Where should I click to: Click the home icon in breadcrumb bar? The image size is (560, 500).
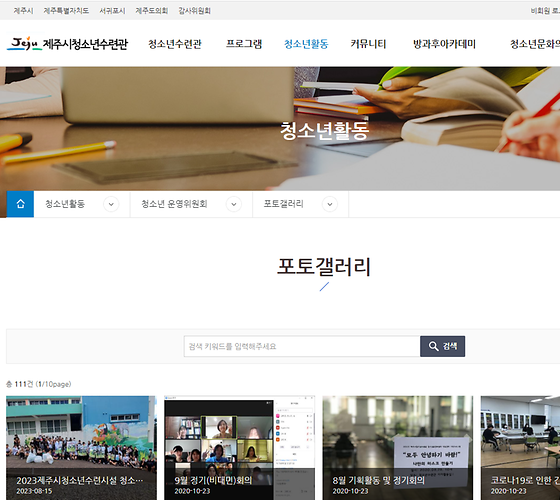pos(20,204)
